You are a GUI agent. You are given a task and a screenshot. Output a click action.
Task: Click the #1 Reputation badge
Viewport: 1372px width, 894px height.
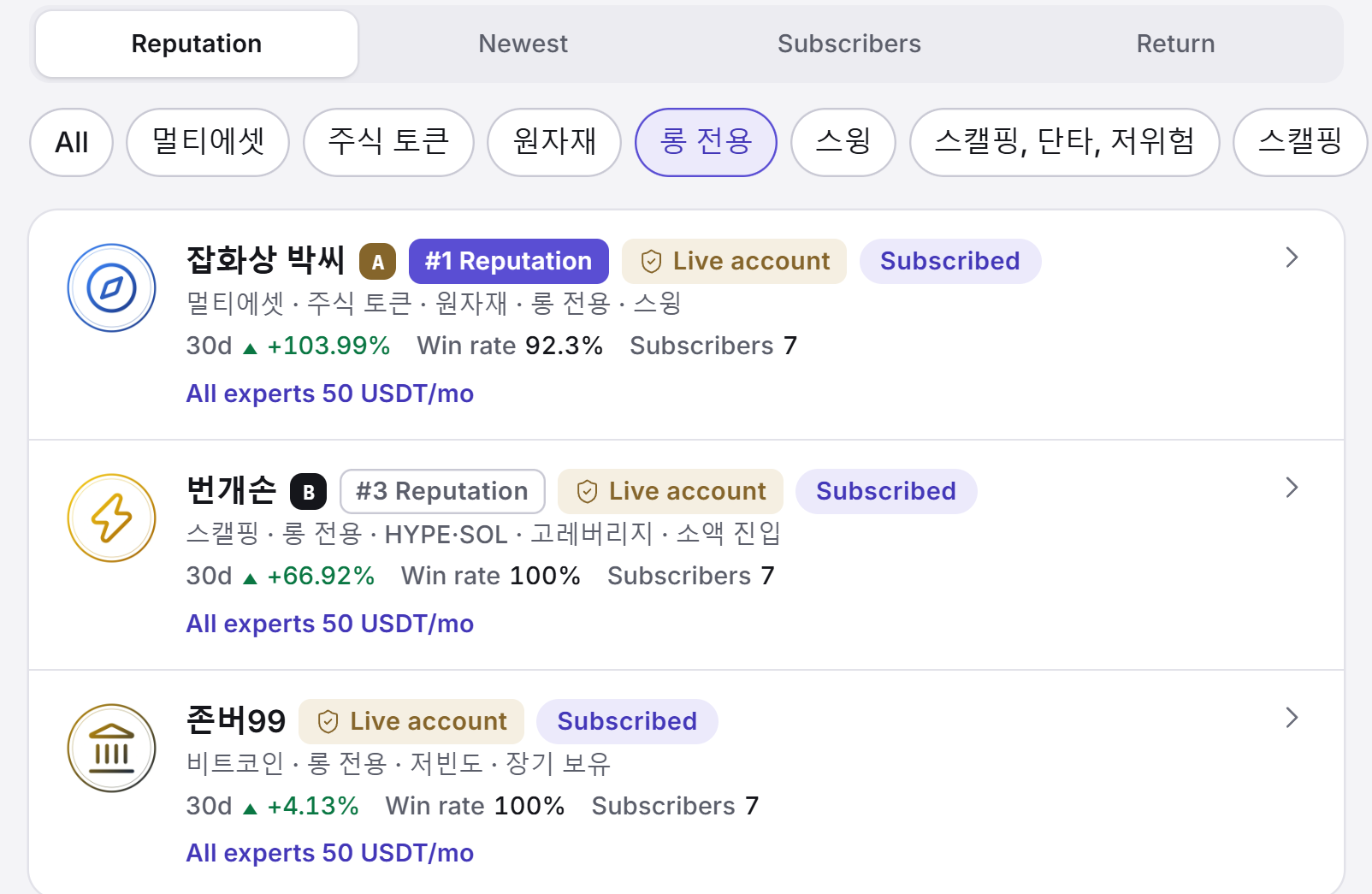click(x=509, y=262)
